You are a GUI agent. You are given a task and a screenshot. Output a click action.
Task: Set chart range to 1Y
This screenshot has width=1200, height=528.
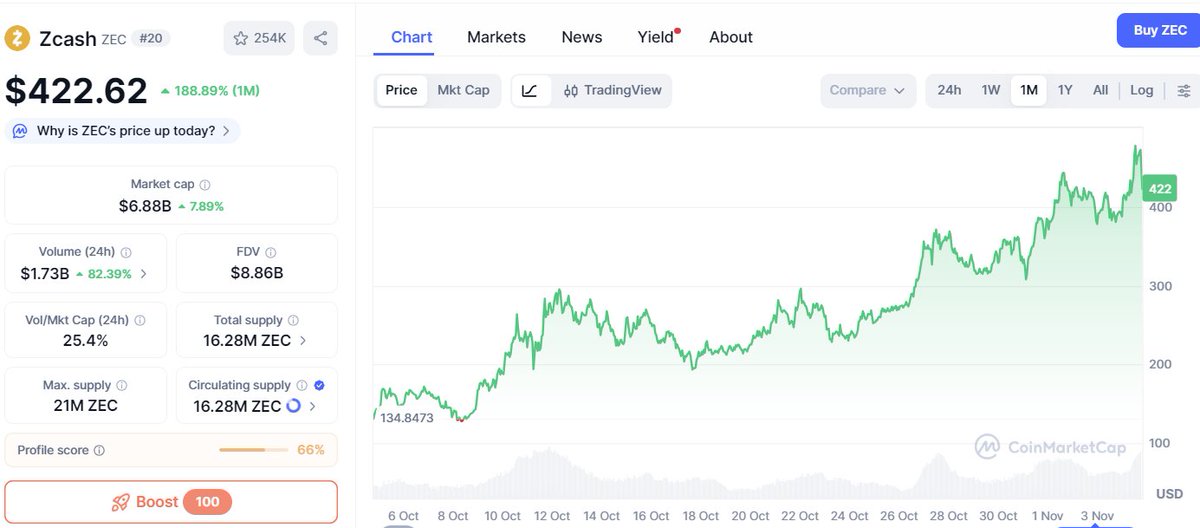click(x=1065, y=90)
